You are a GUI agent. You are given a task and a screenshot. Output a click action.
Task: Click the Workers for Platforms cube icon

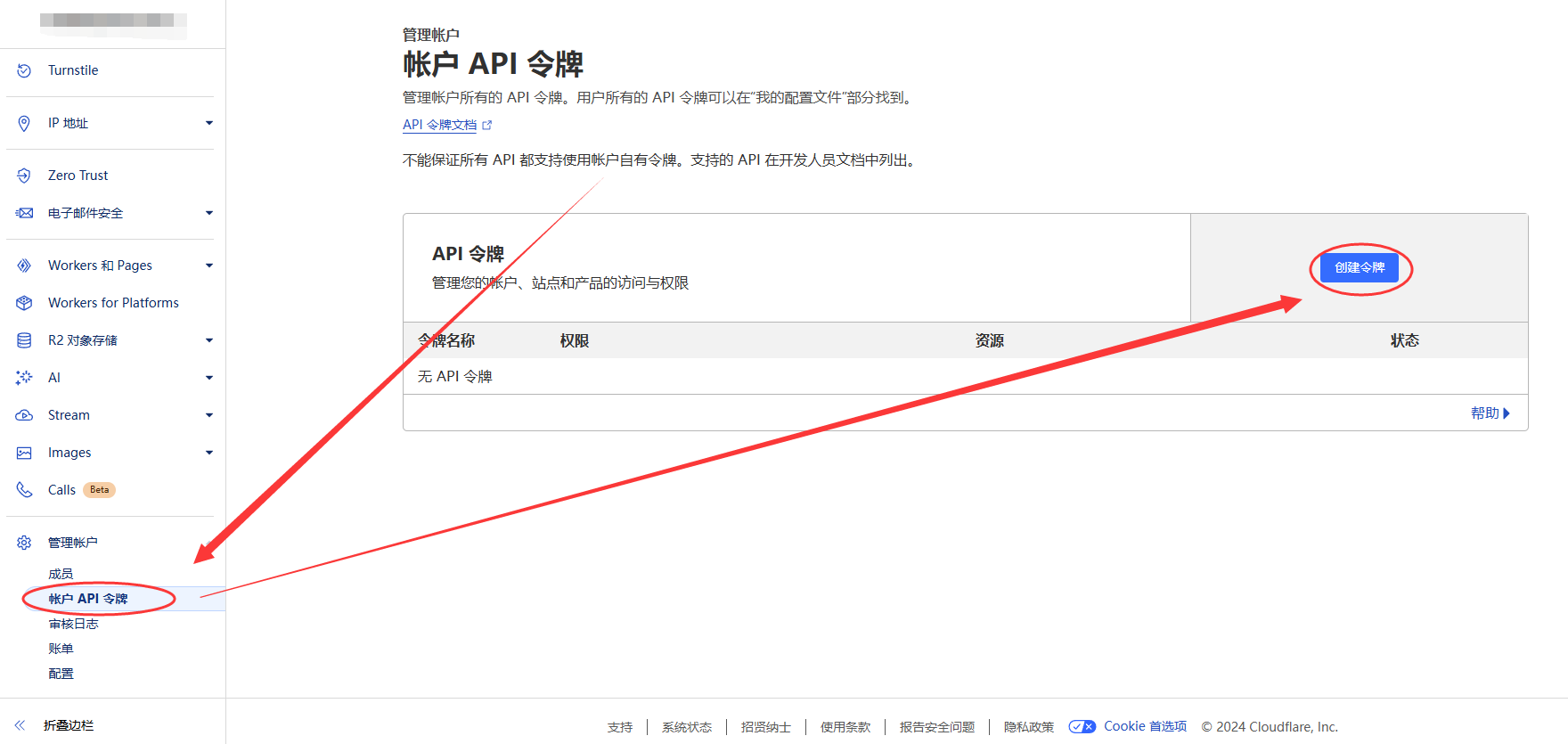[24, 303]
